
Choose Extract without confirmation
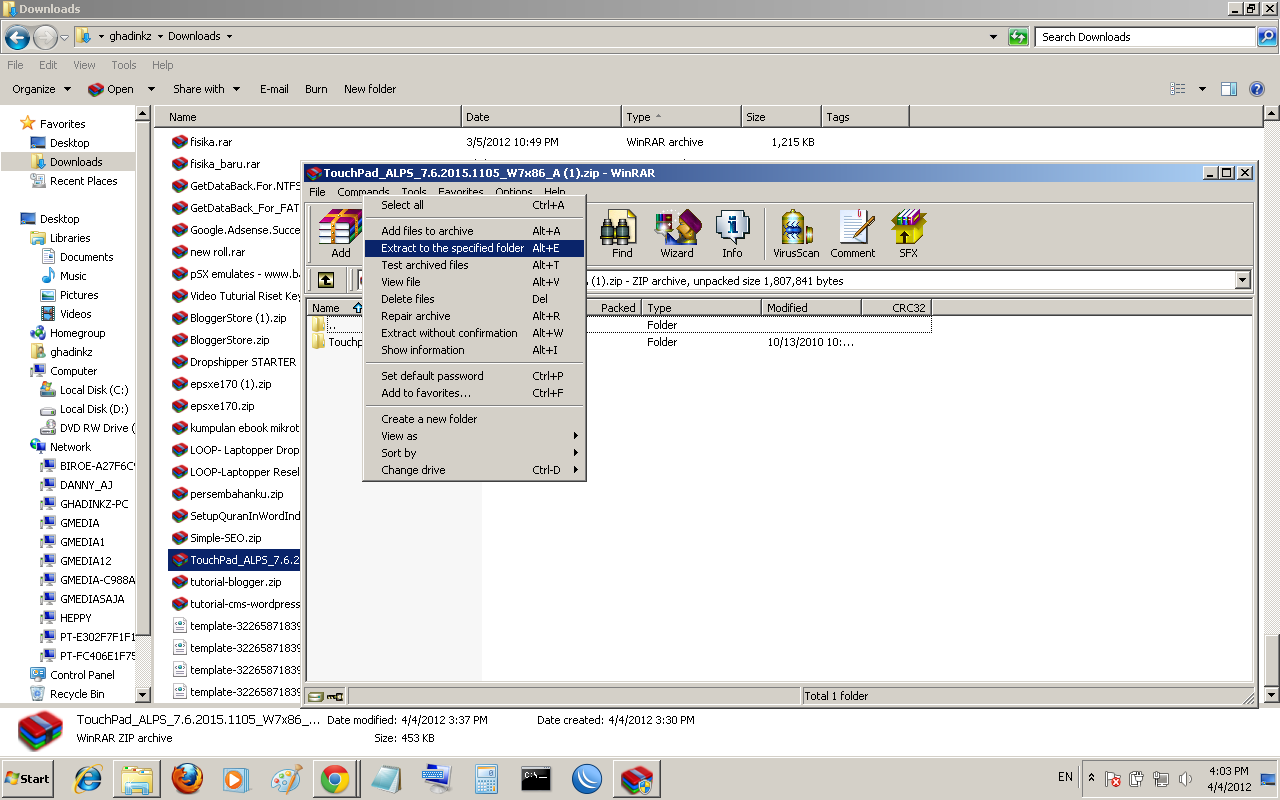coord(474,333)
